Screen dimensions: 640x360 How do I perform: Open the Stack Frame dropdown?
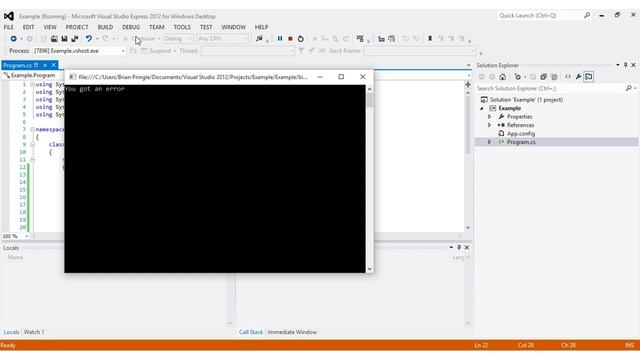[420, 51]
